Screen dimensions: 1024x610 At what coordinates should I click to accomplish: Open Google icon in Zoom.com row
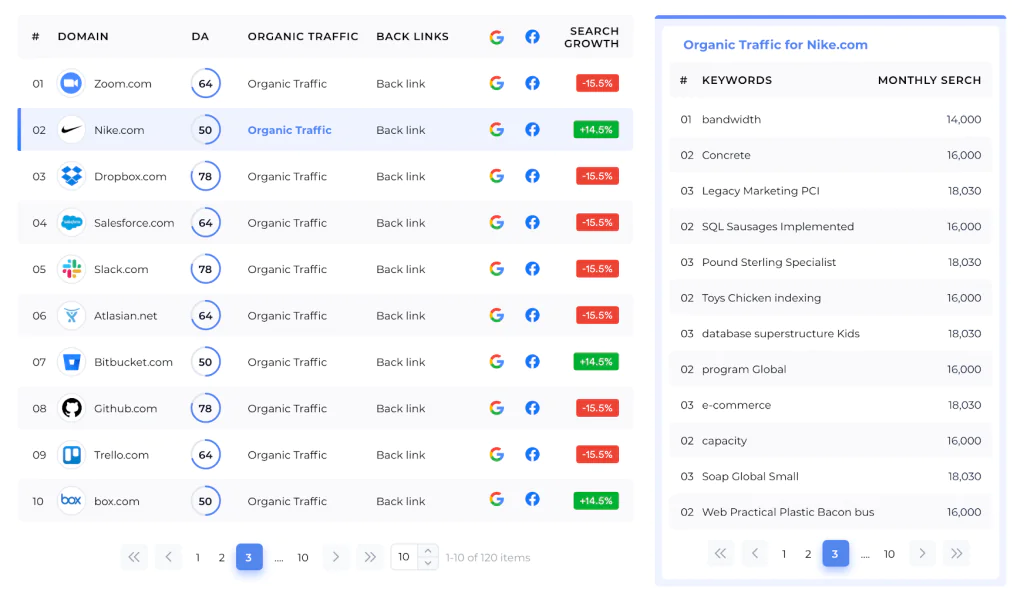[496, 83]
